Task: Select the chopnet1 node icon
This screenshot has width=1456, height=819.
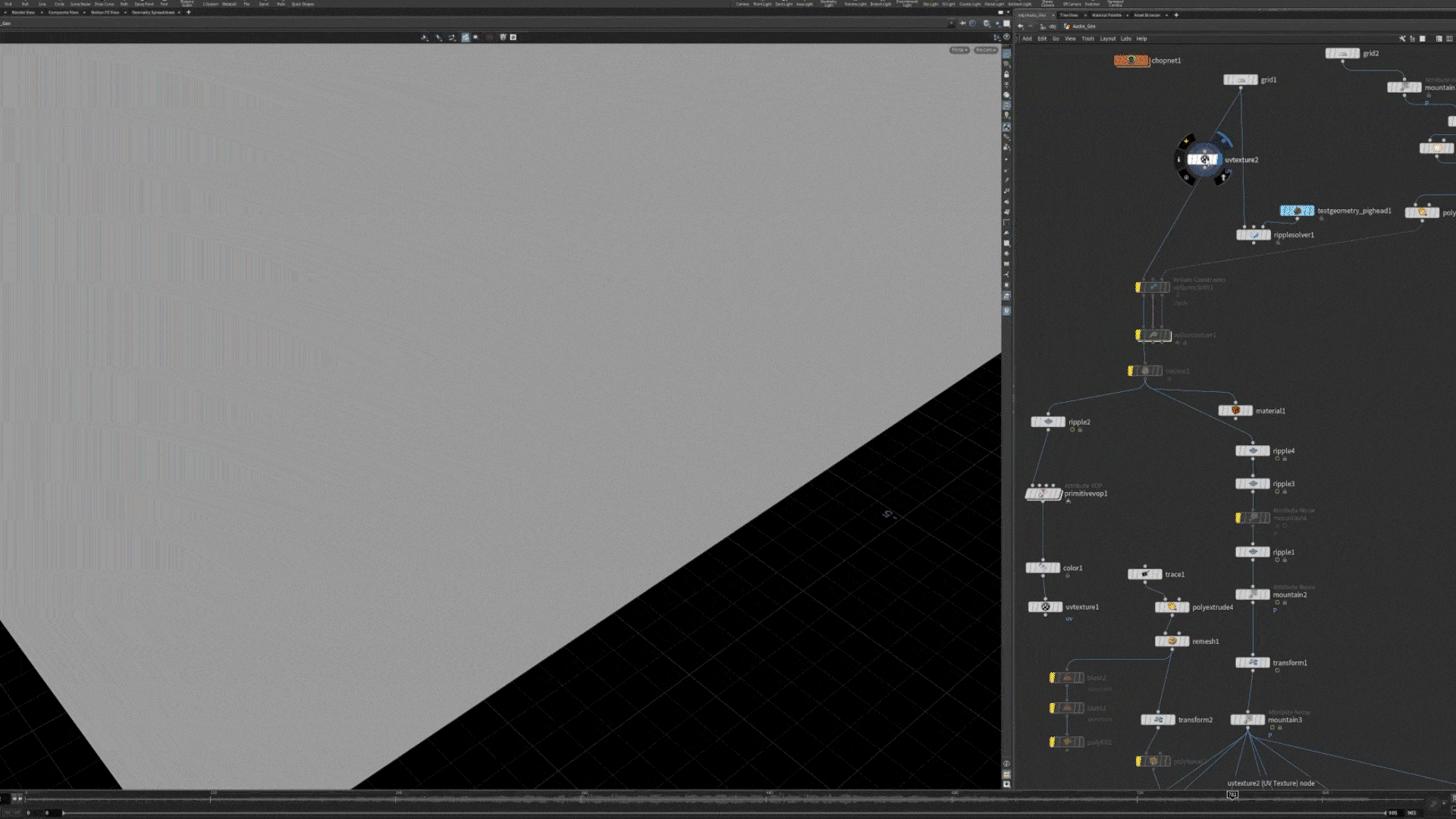Action: coord(1131,61)
